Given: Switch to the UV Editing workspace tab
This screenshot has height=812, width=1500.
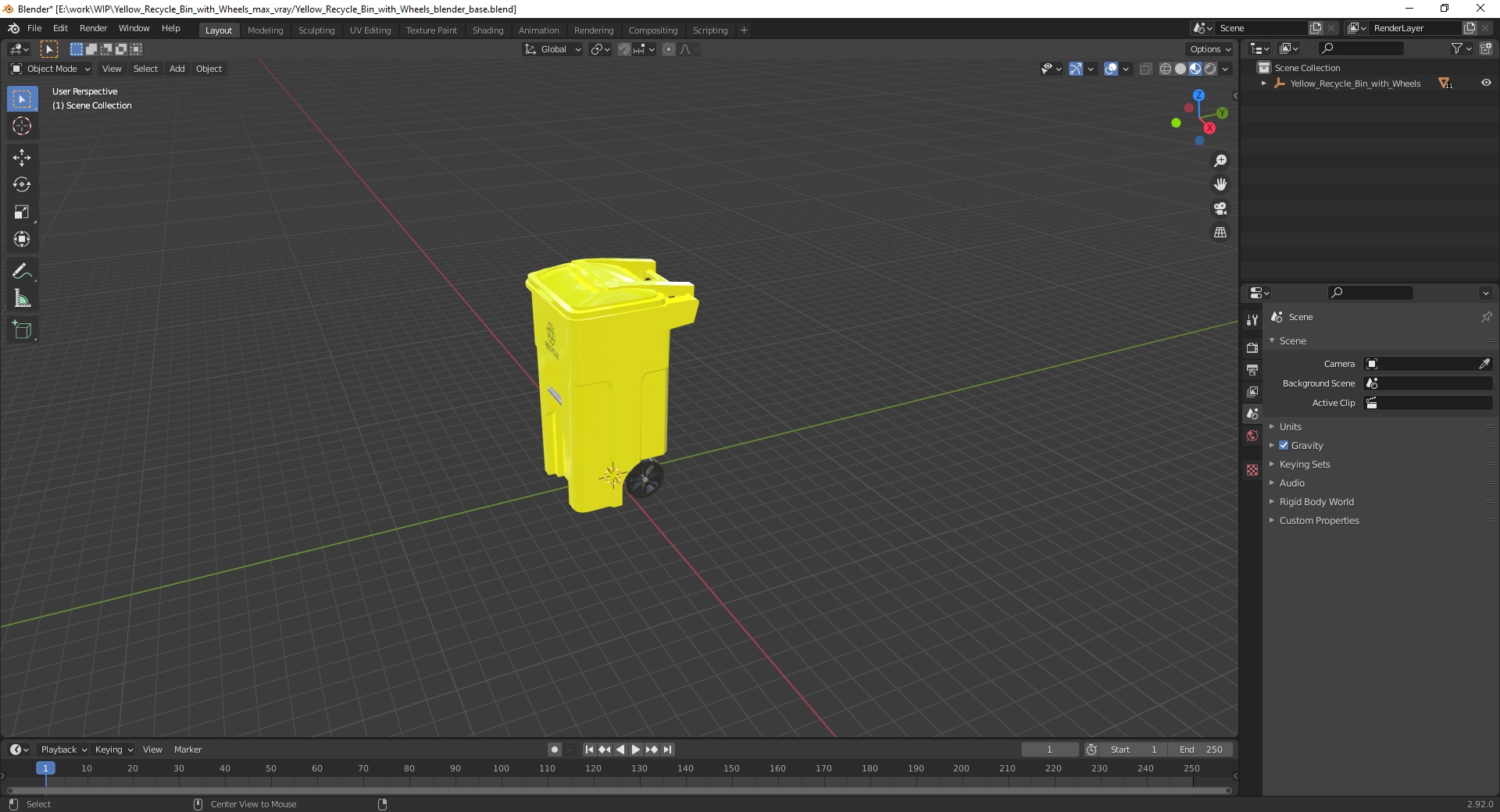Looking at the screenshot, I should [x=370, y=30].
